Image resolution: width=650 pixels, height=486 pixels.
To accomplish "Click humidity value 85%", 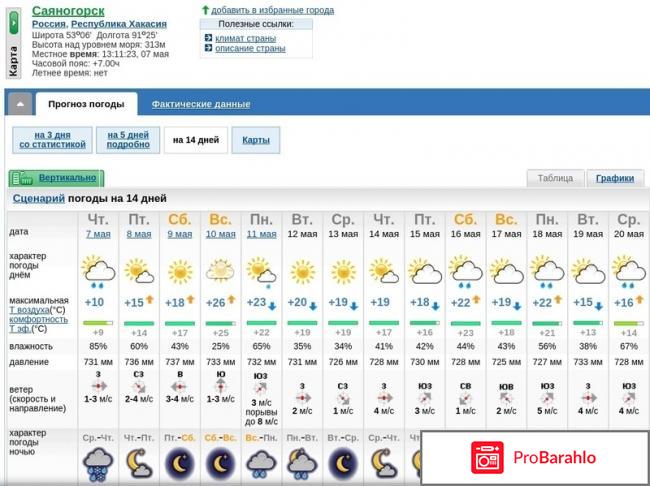I will (98, 346).
